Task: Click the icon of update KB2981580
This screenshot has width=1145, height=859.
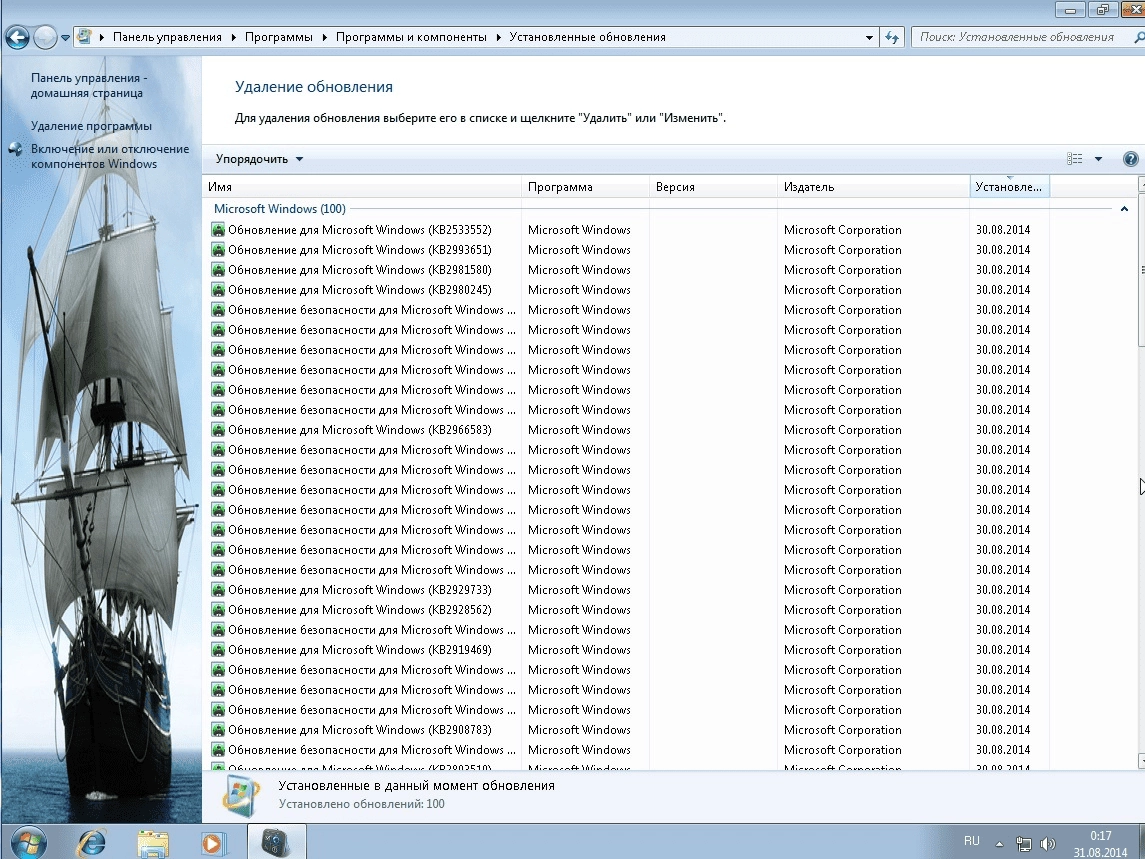Action: coord(218,270)
